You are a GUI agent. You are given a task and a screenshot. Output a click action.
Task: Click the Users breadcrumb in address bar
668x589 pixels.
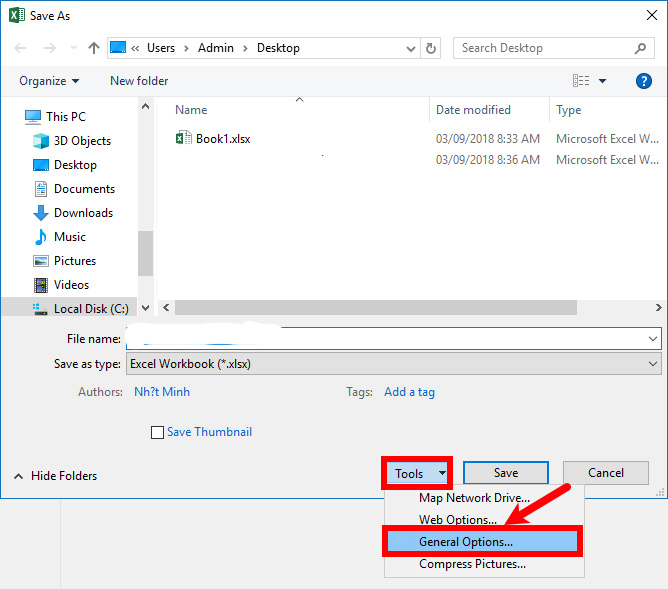point(161,48)
